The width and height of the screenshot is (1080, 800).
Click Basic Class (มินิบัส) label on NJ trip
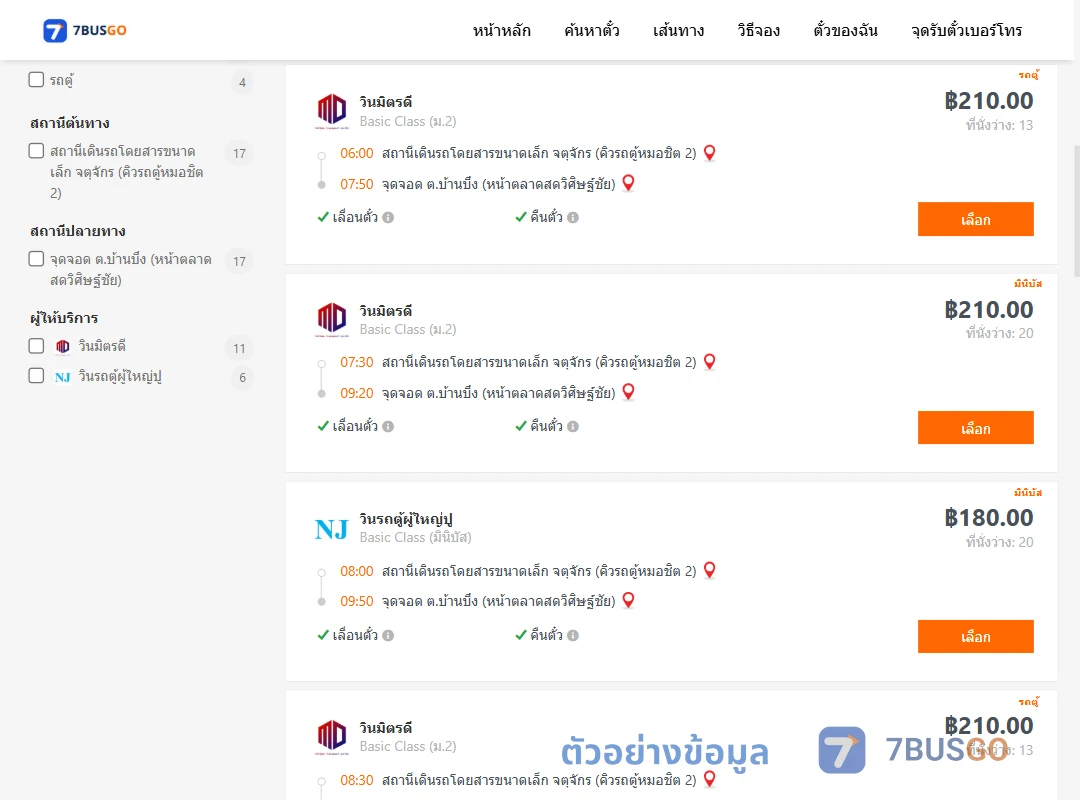click(x=415, y=537)
